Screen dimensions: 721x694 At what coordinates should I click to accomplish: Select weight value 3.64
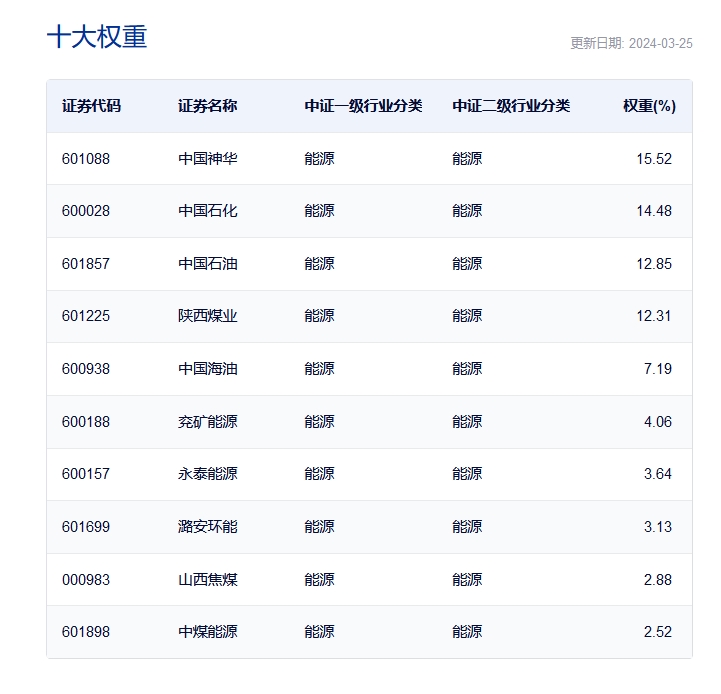point(658,473)
